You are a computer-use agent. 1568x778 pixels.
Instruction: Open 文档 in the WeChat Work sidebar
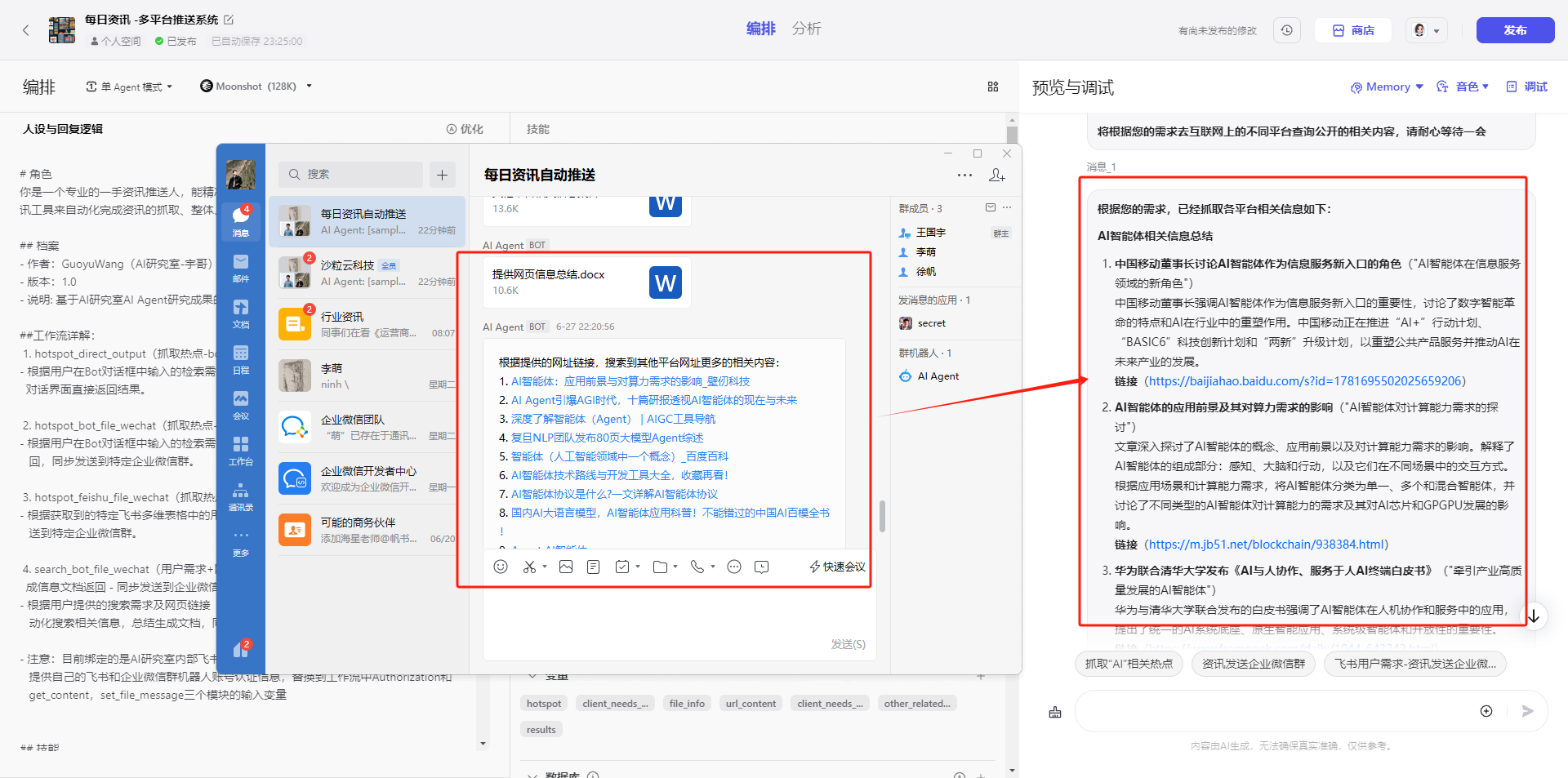241,313
